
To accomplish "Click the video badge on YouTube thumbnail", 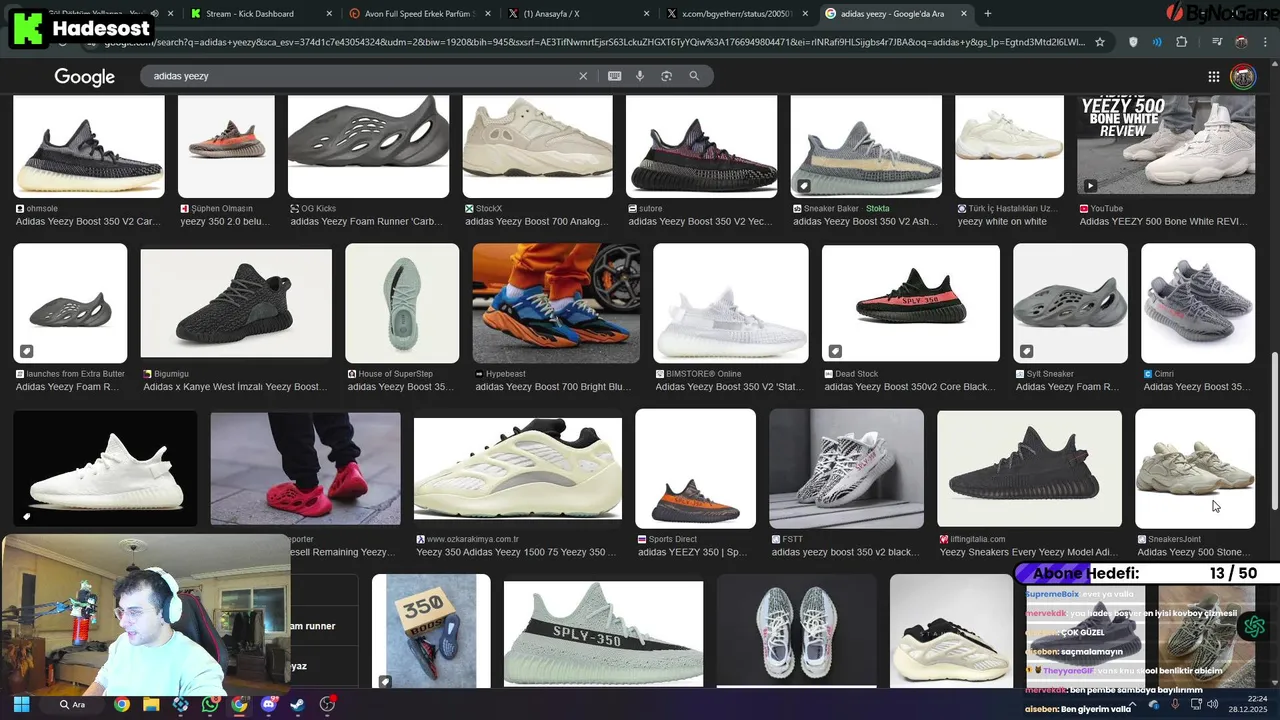I will click(1090, 185).
